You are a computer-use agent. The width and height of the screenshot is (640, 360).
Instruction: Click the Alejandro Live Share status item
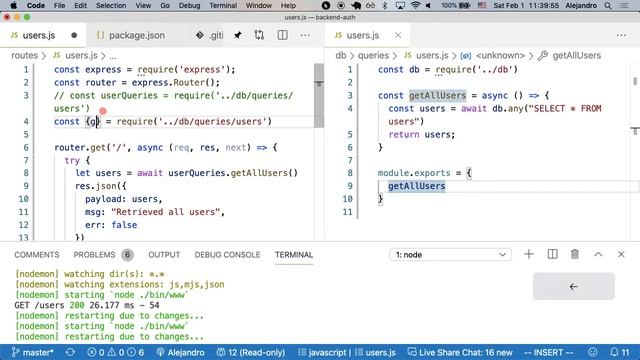[x=181, y=353]
